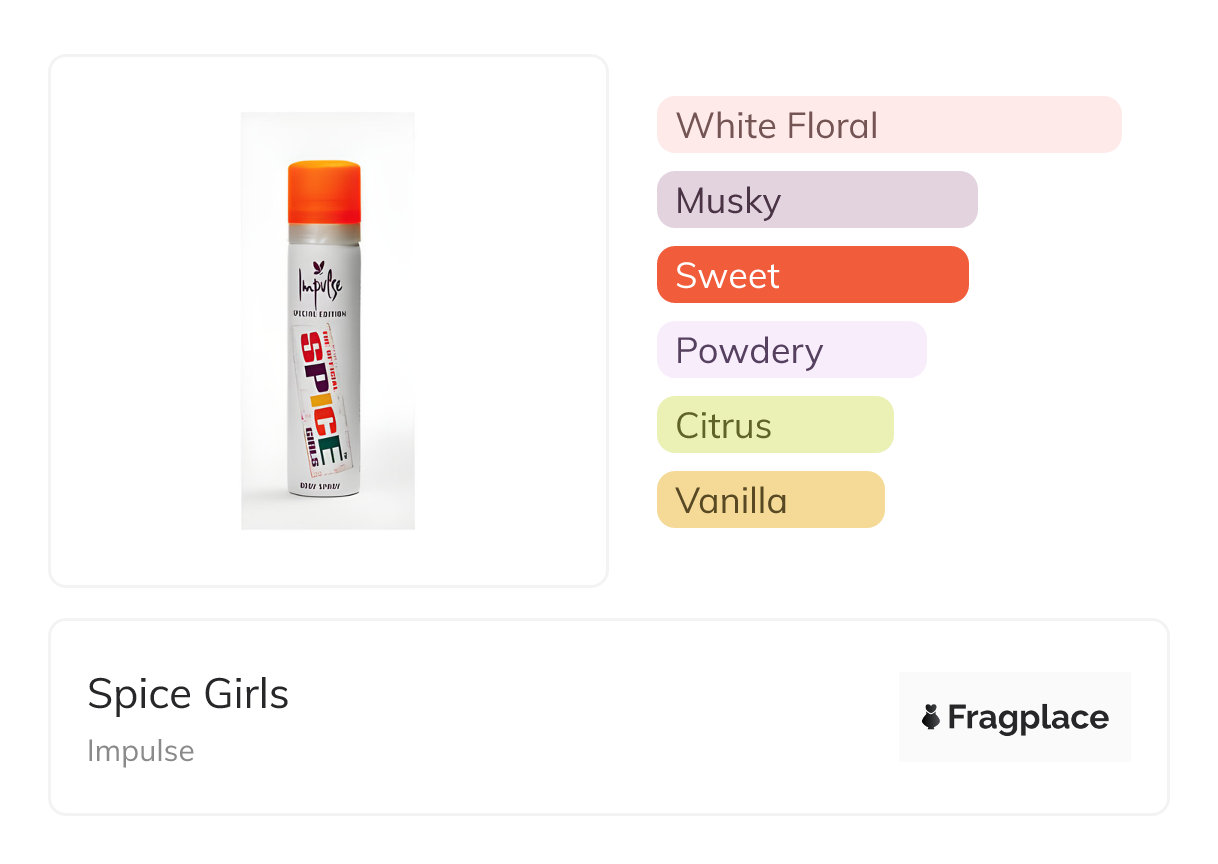Select the Musky accord bar
The height and width of the screenshot is (864, 1218).
816,200
